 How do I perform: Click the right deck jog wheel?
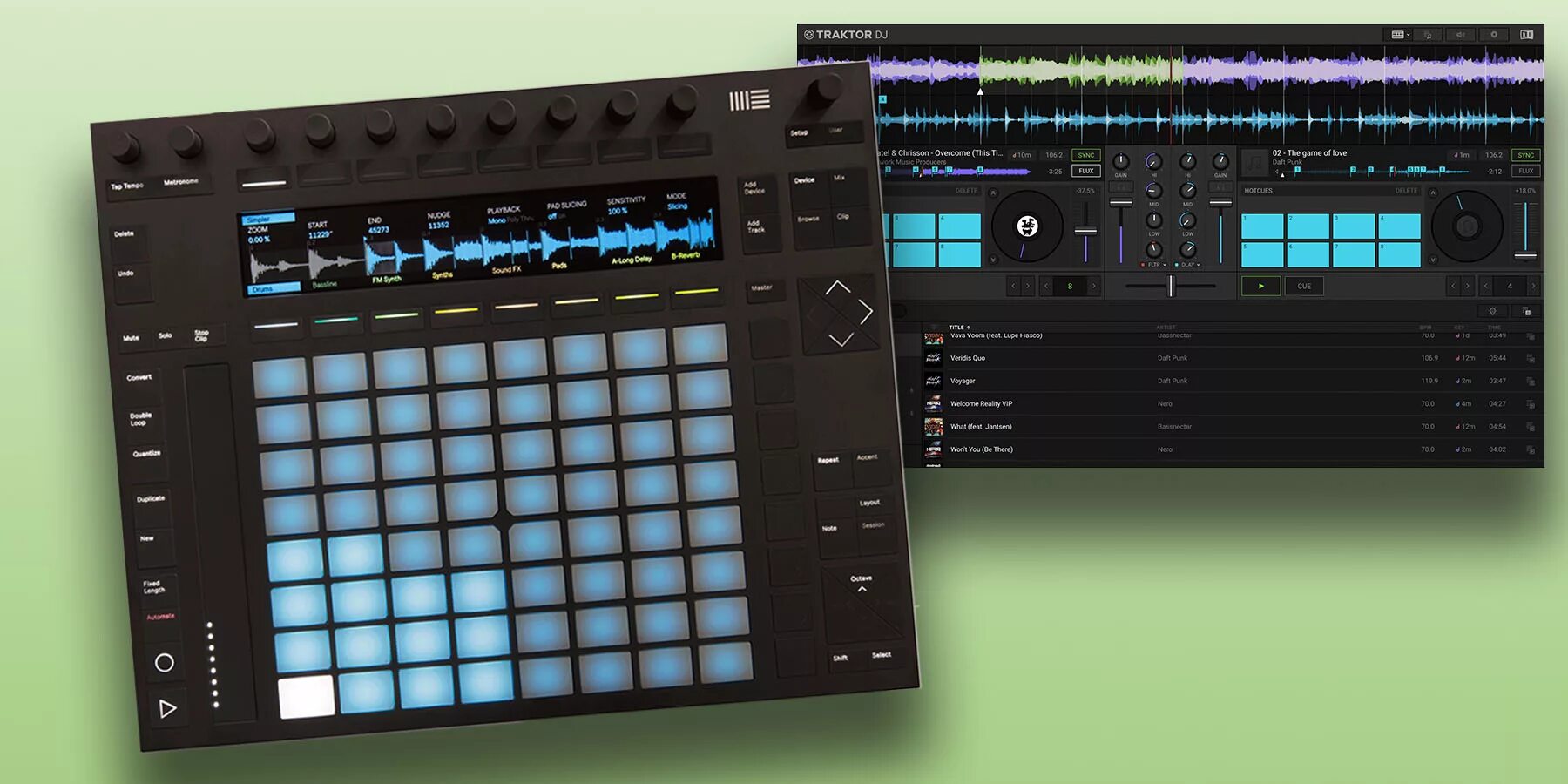pos(1468,226)
